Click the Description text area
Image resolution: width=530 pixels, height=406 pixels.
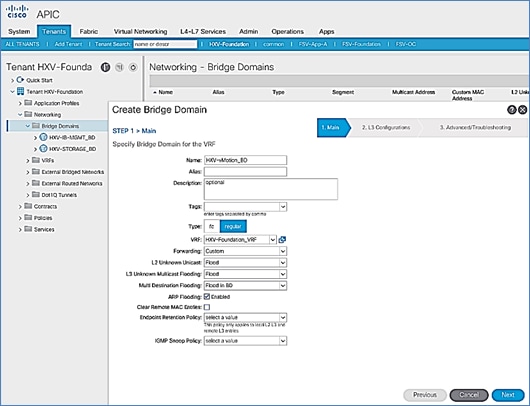(271, 189)
